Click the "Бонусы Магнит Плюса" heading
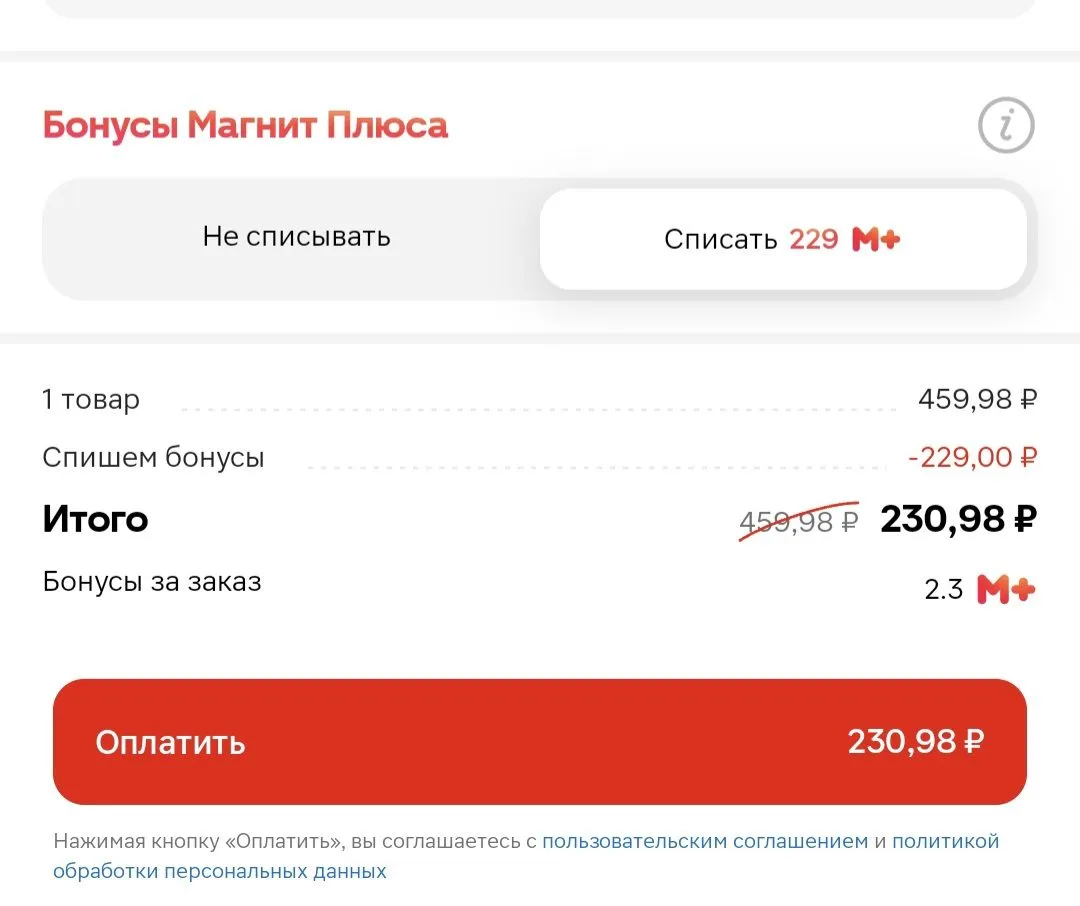The width and height of the screenshot is (1080, 906). (245, 126)
